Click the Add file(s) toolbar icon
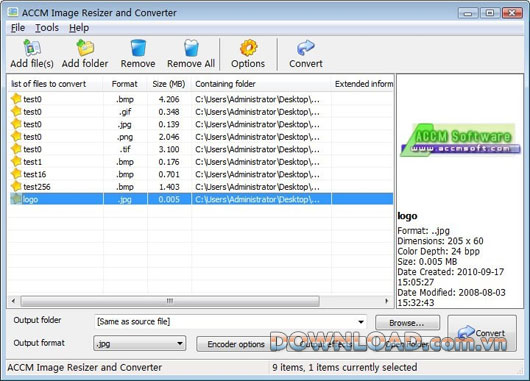530x381 pixels. 32,48
